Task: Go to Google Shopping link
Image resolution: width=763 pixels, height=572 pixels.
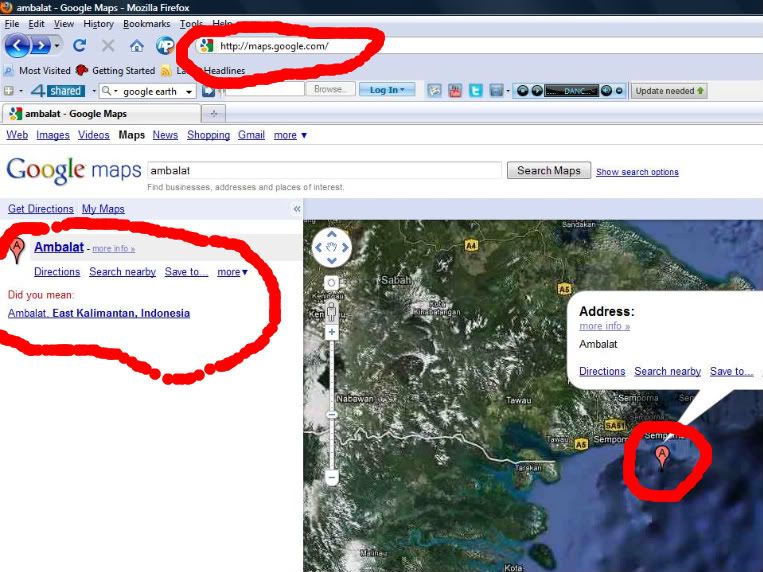Action: 208,135
